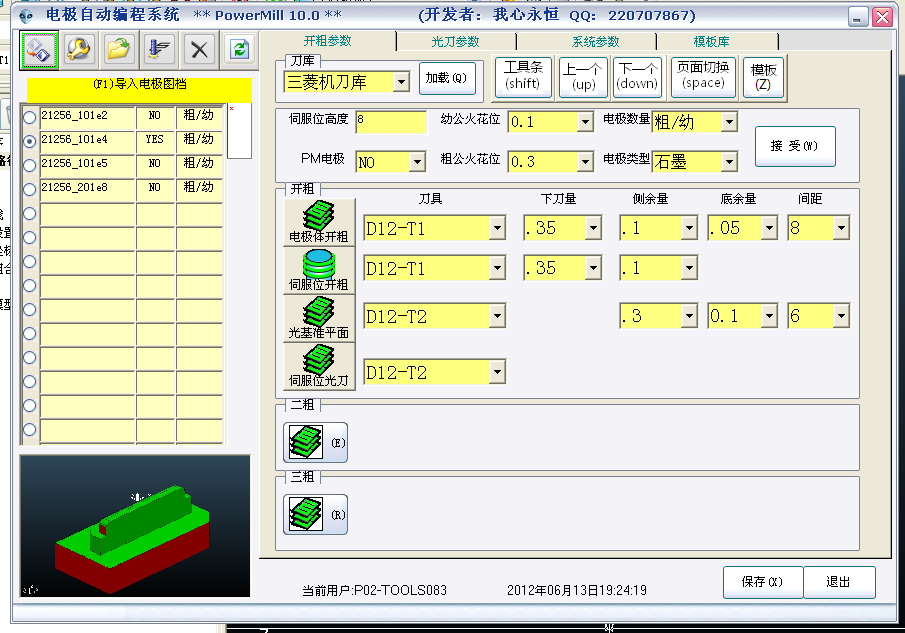Click the electrode 3D preview thumbnail

coord(135,526)
